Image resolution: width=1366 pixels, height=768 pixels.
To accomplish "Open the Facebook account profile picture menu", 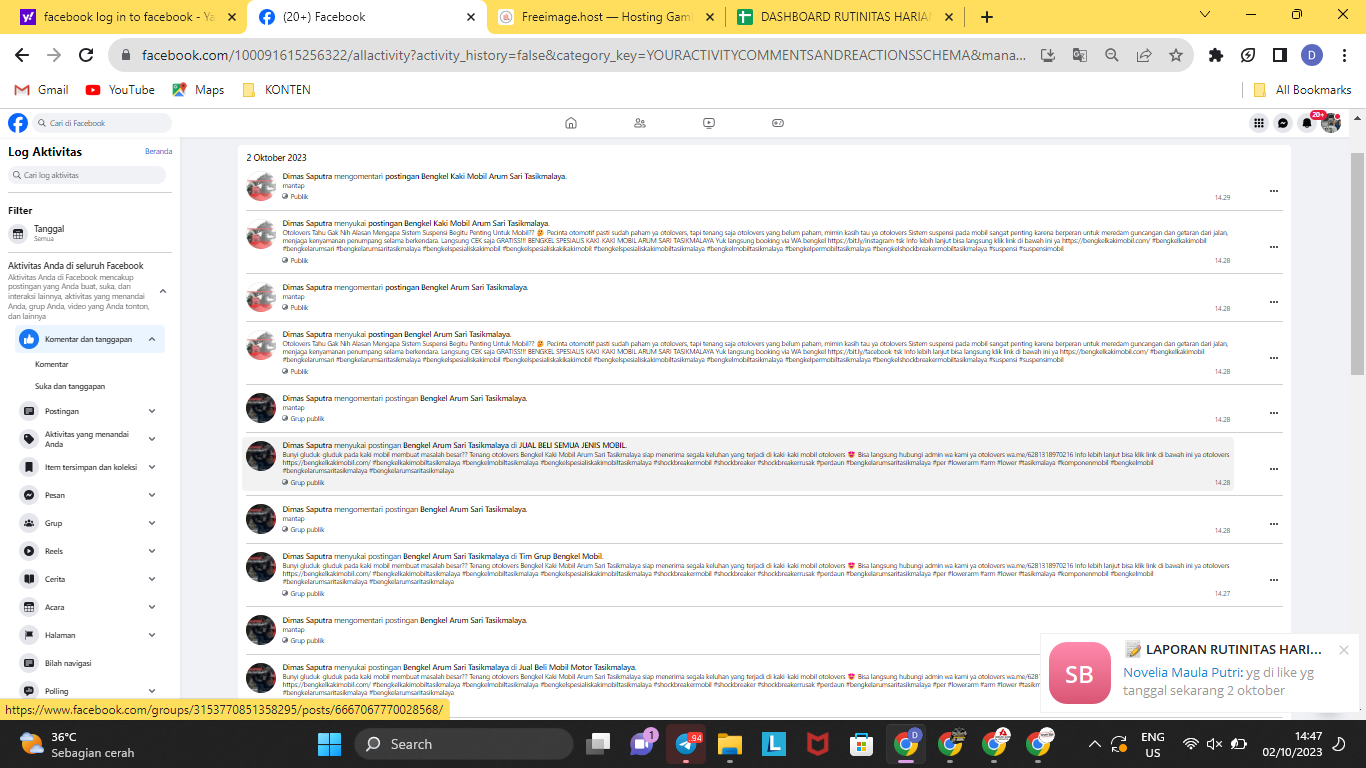I will tap(1331, 123).
